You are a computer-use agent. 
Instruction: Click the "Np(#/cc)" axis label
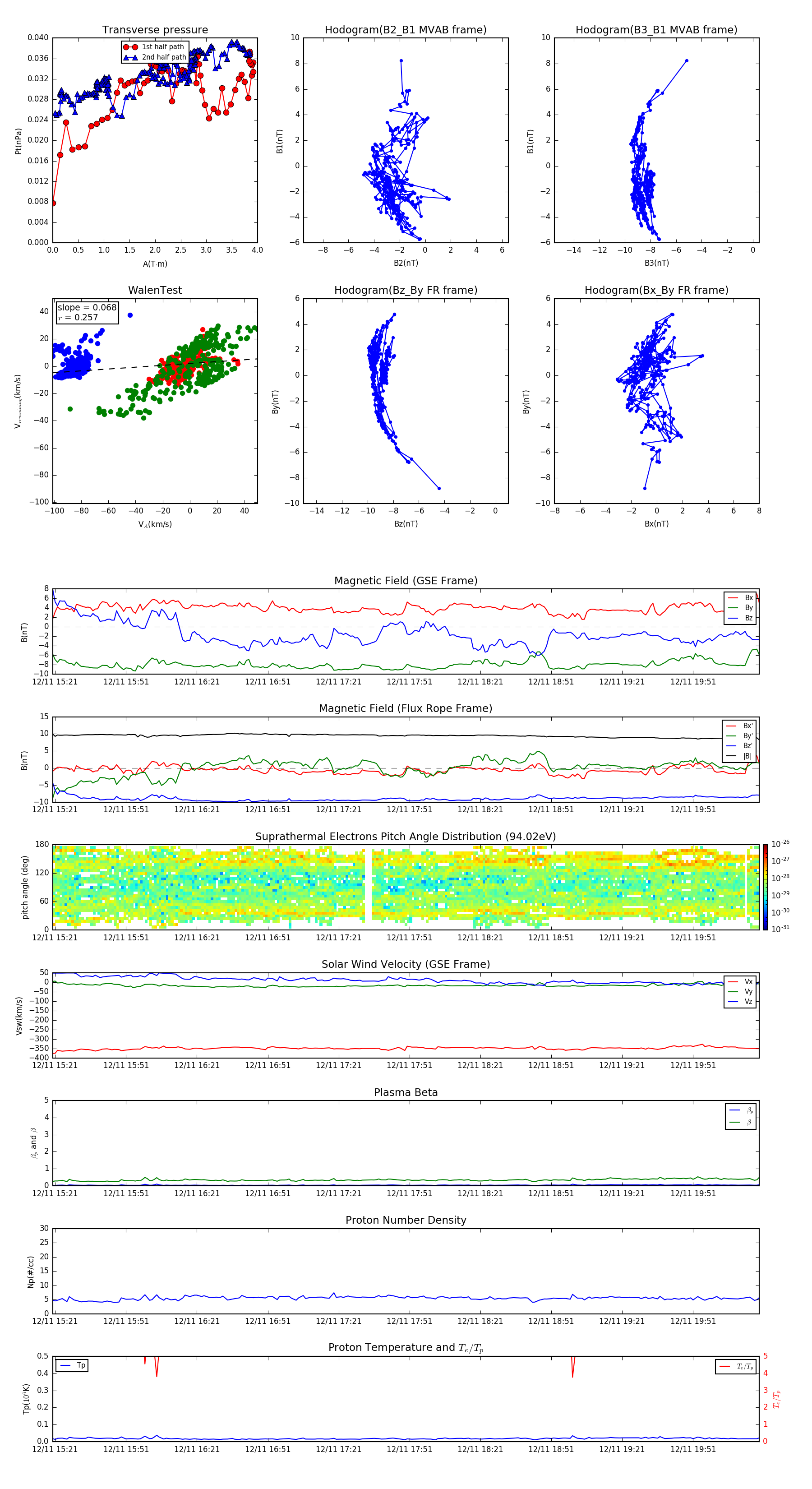coord(31,1272)
